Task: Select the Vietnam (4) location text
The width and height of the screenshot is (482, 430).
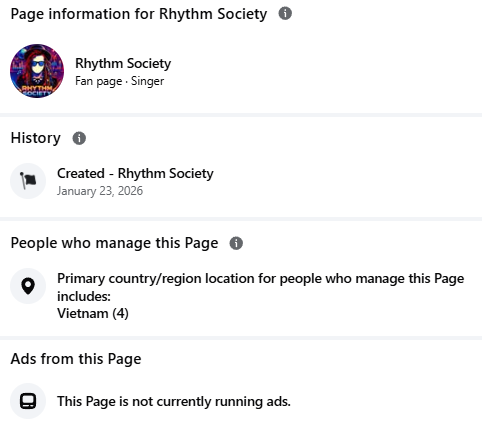Action: 93,313
